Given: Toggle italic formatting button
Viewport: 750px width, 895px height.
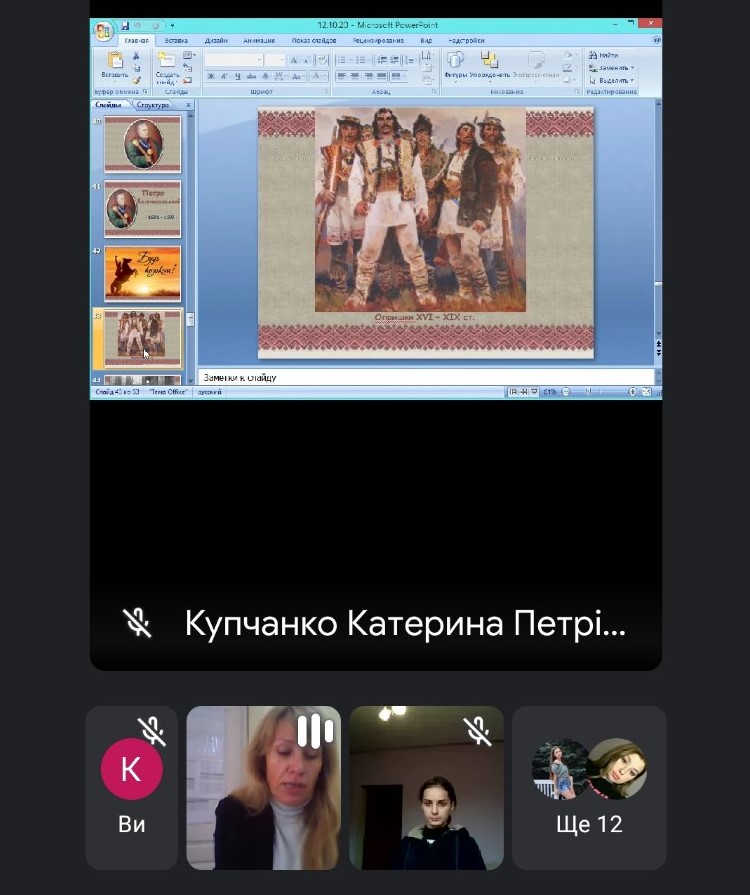Looking at the screenshot, I should [x=224, y=76].
